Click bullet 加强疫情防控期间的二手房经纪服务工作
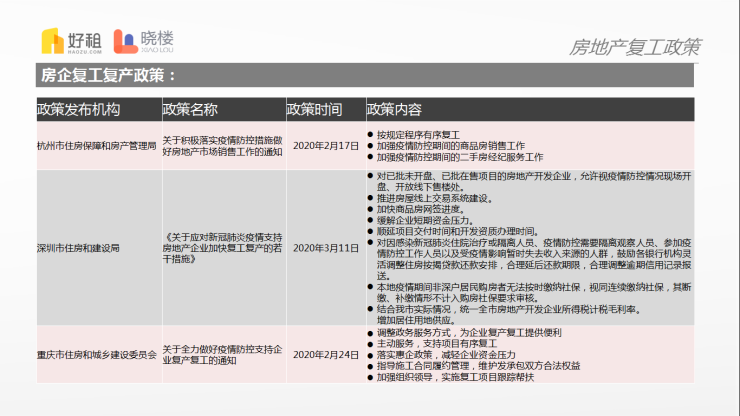 (460, 157)
